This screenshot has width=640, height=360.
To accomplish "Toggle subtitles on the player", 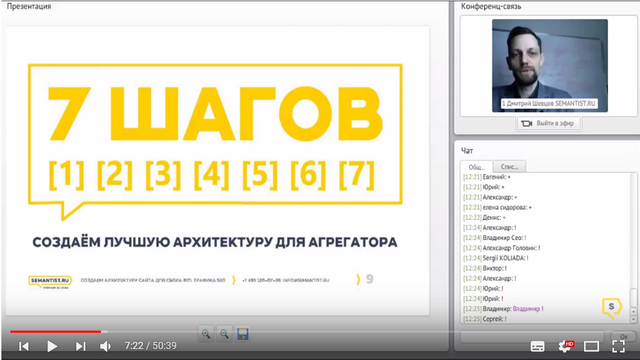I will (537, 347).
